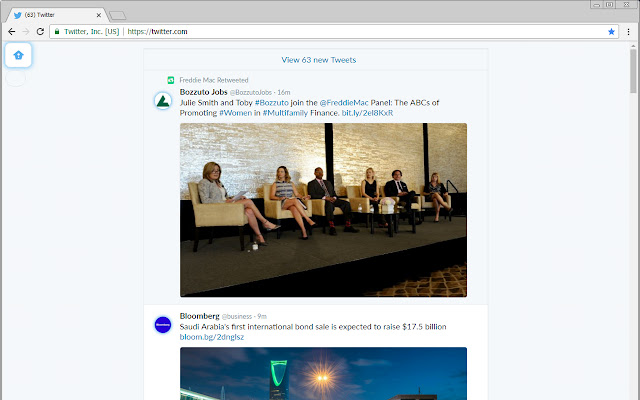Click the #Multifamily hashtag
This screenshot has height=400, width=640.
(285, 113)
